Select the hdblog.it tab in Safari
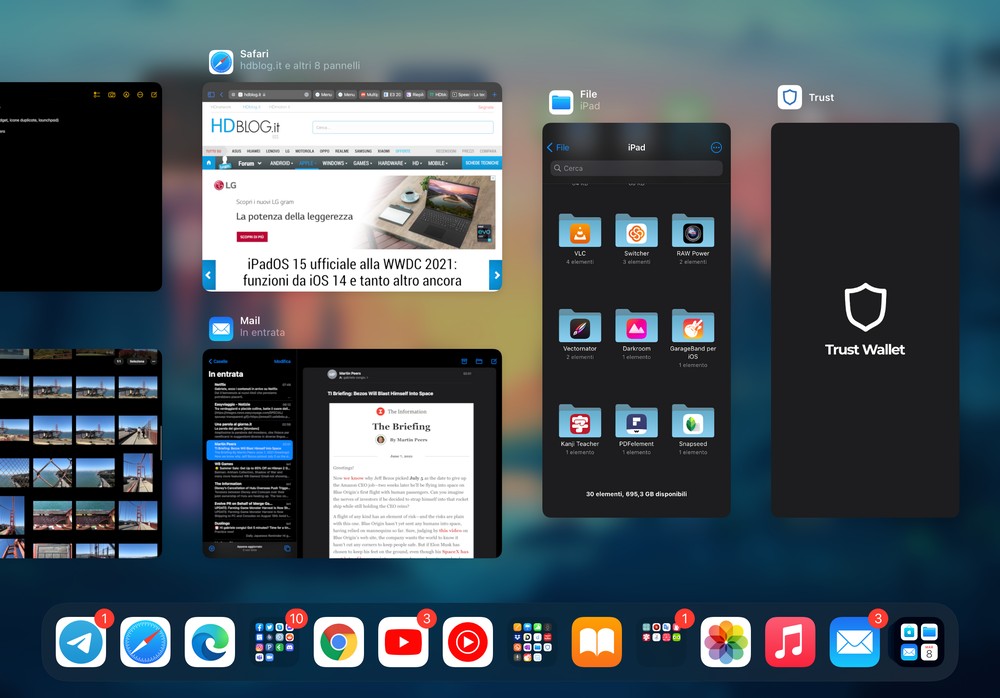1000x698 pixels. coord(270,94)
